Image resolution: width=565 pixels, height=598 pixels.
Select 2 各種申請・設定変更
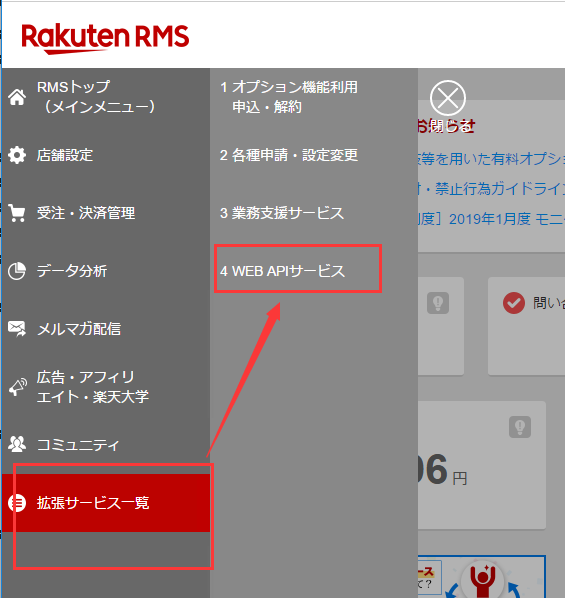(289, 155)
